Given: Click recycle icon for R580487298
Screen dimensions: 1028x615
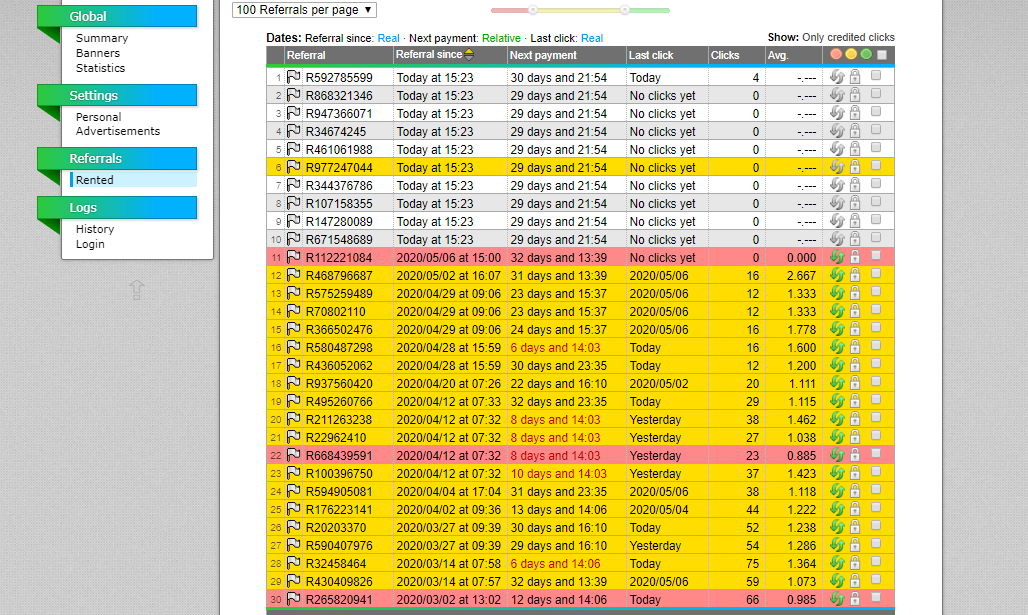Looking at the screenshot, I should tap(837, 347).
